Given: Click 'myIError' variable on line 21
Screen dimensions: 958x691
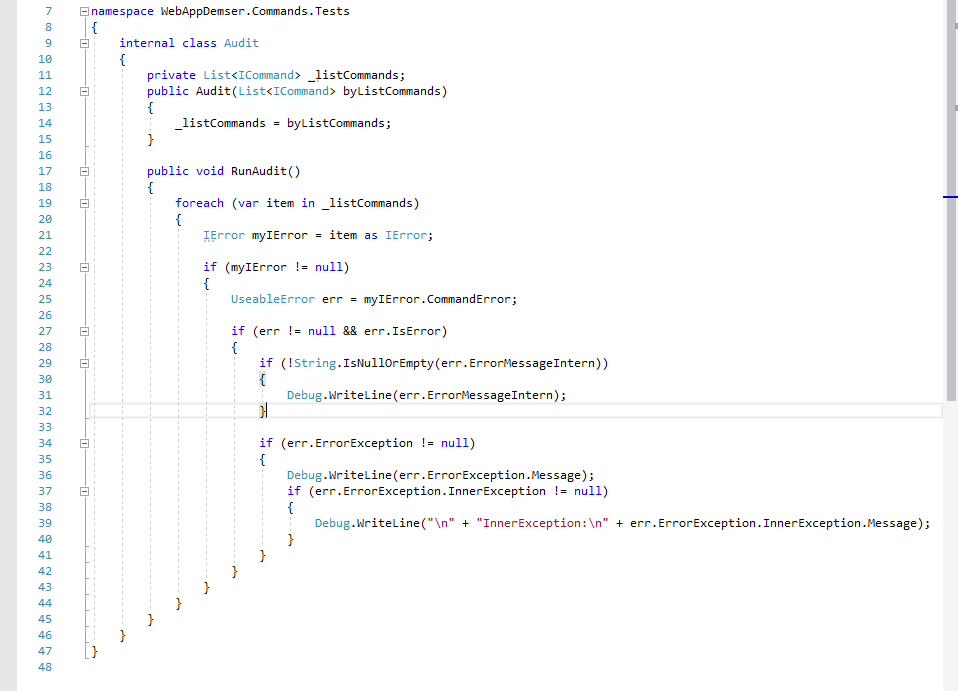Looking at the screenshot, I should point(280,235).
